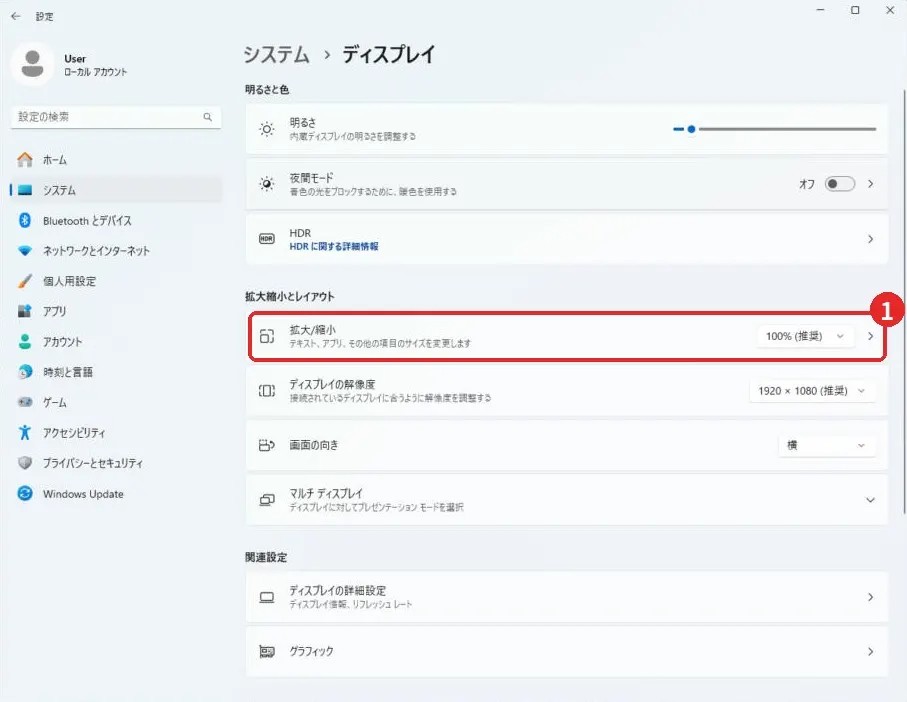Click the アカウント person icon
This screenshot has height=702, width=907.
pyautogui.click(x=25, y=342)
